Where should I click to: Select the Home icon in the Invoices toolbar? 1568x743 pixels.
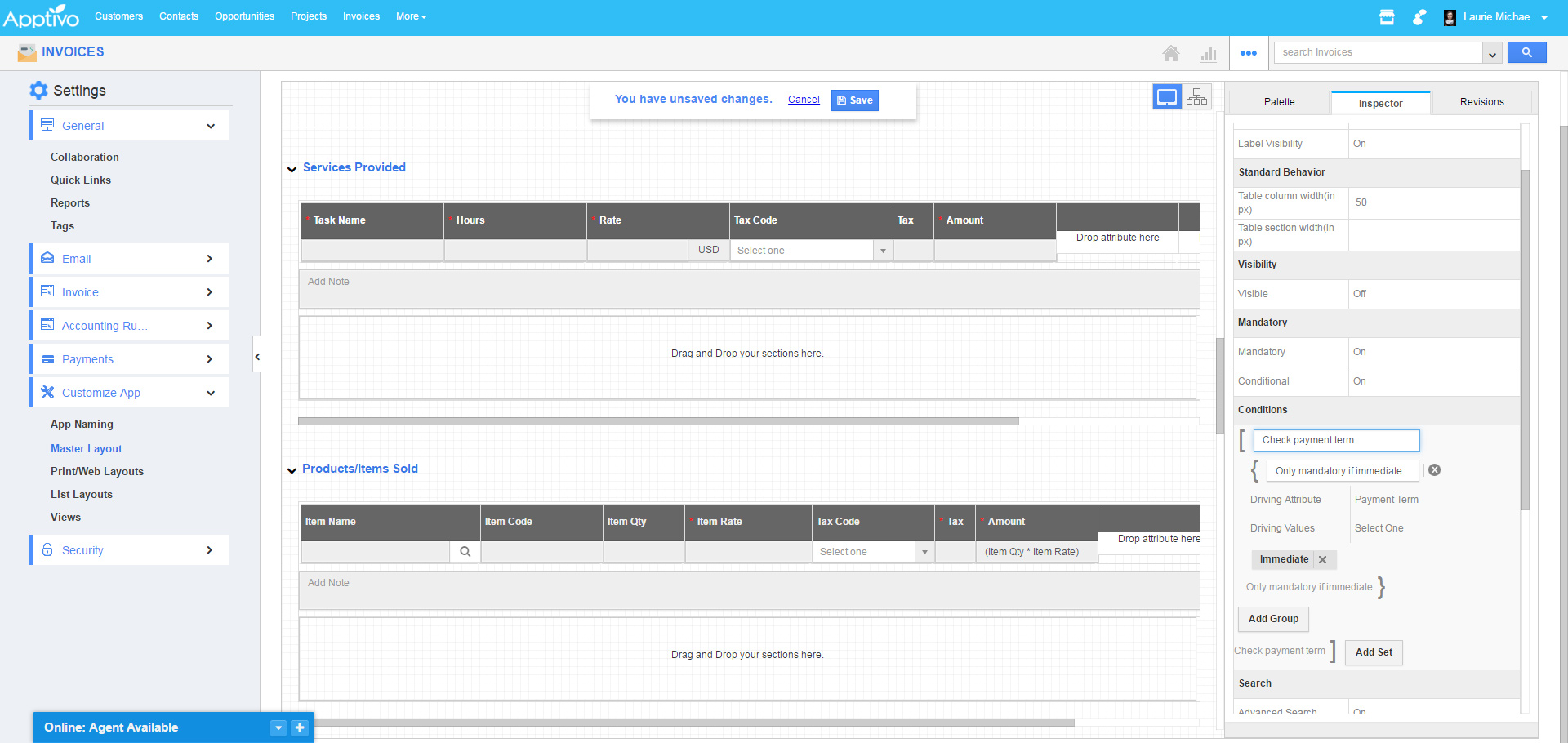pos(1171,52)
